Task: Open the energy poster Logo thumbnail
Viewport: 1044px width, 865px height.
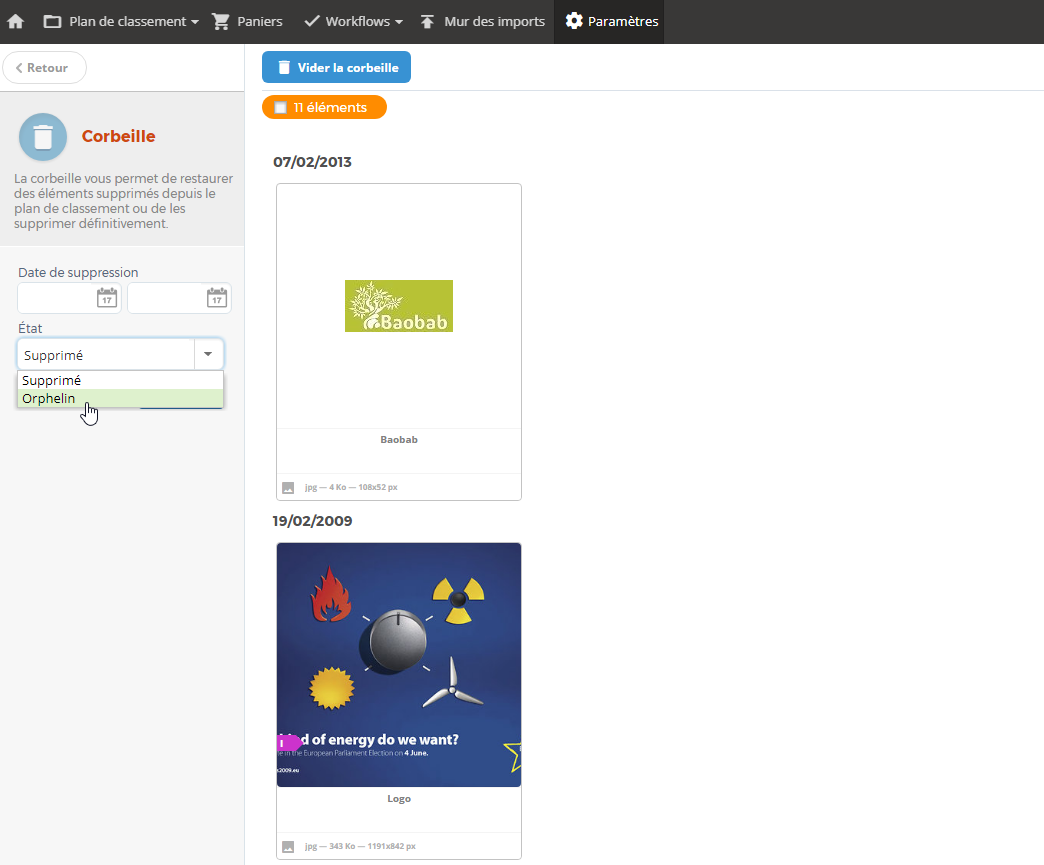Action: point(399,665)
